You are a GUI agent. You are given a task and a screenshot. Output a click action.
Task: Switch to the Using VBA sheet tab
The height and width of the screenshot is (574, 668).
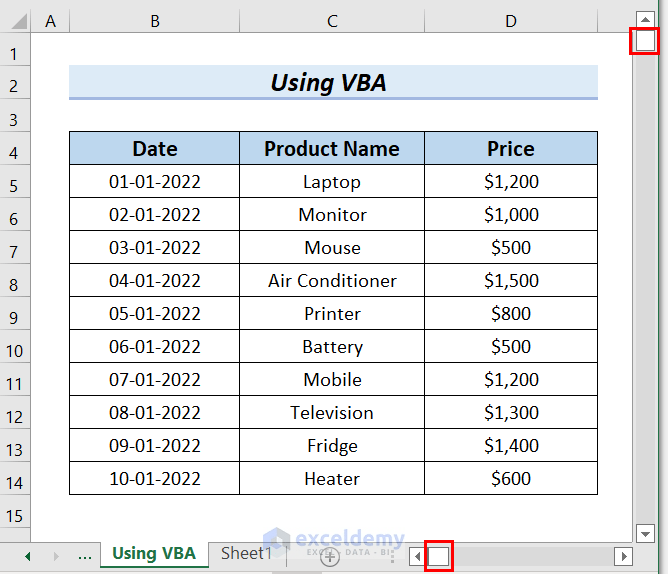point(154,554)
